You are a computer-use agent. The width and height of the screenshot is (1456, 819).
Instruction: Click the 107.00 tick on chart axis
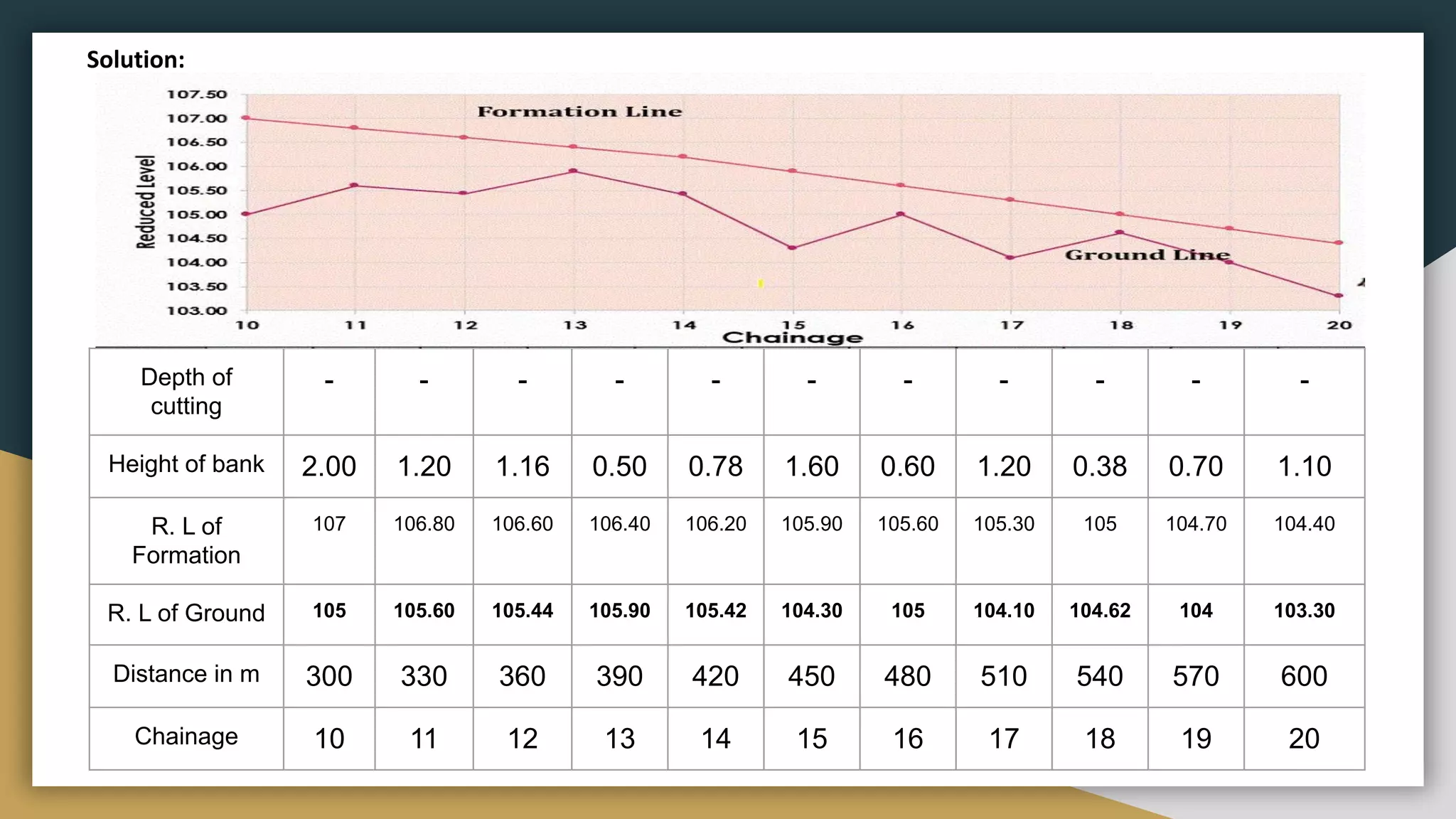pyautogui.click(x=197, y=119)
